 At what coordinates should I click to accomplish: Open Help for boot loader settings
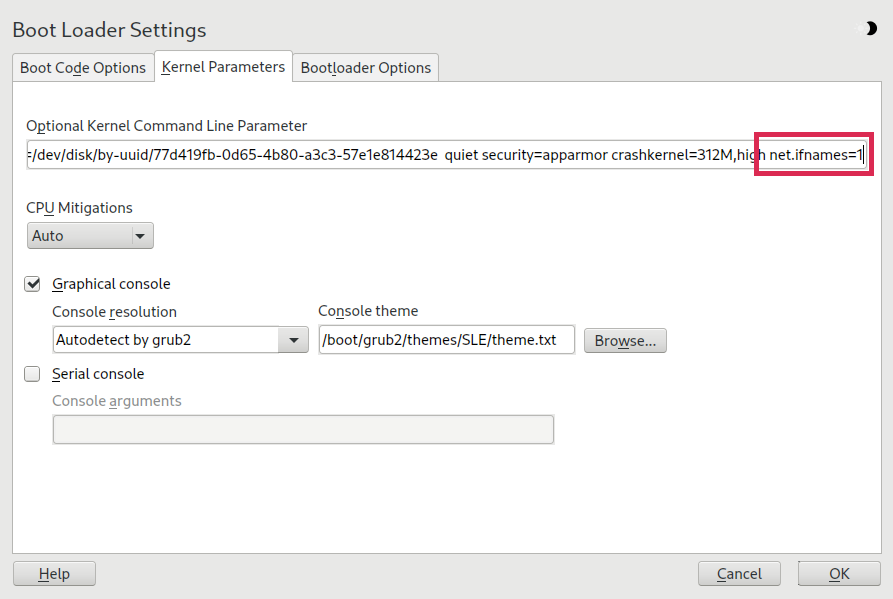(x=54, y=574)
